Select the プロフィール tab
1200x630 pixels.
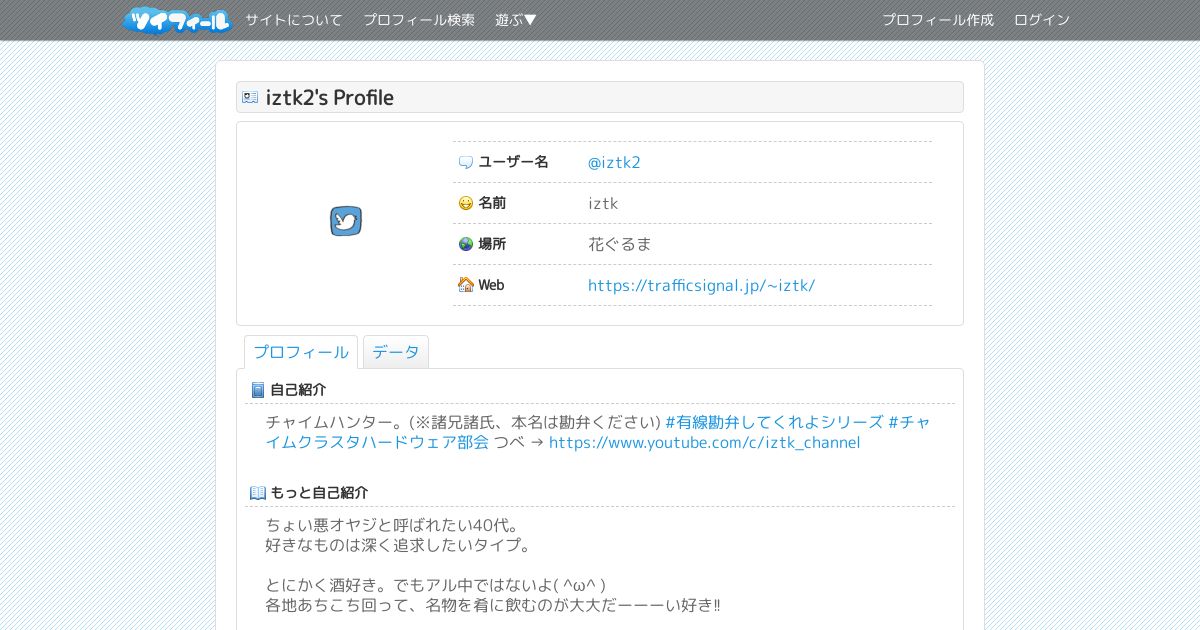coord(301,352)
